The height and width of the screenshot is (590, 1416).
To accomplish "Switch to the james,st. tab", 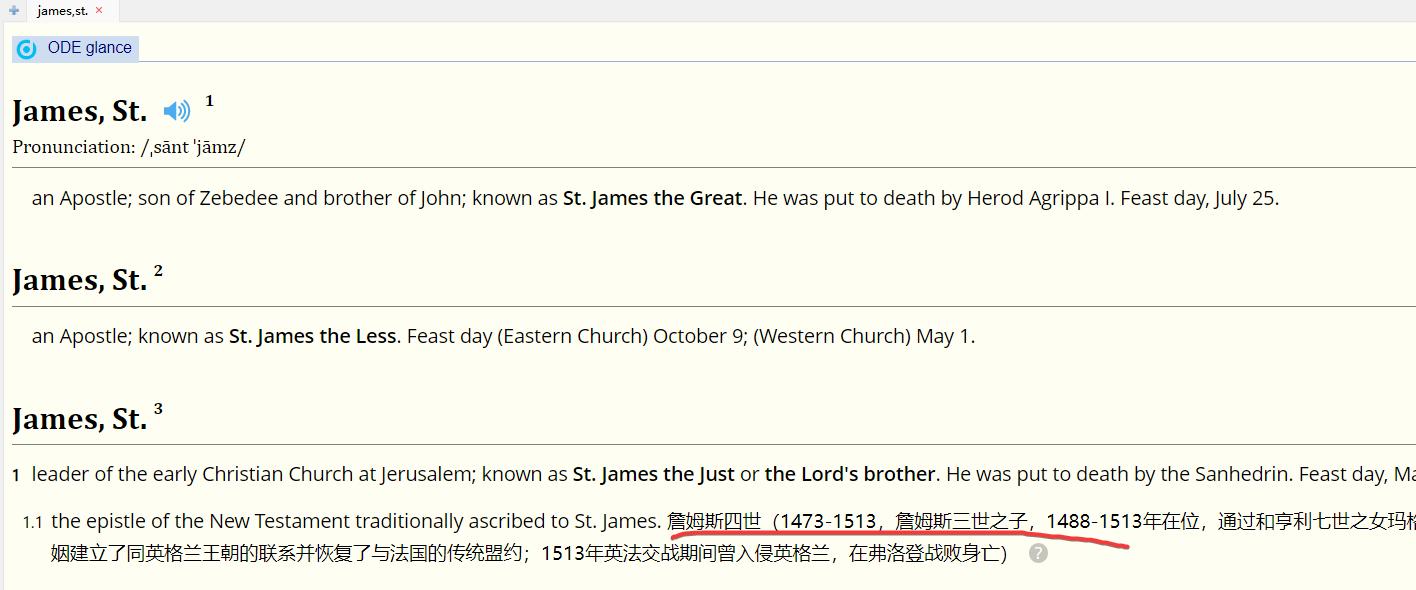I will (62, 11).
